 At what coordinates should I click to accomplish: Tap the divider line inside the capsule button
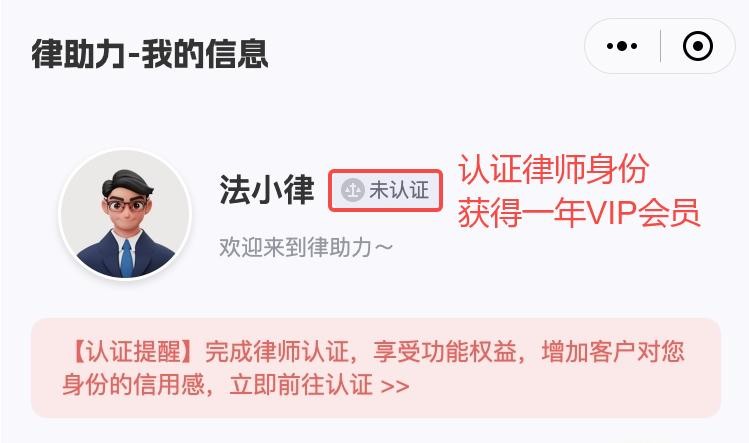coord(661,46)
